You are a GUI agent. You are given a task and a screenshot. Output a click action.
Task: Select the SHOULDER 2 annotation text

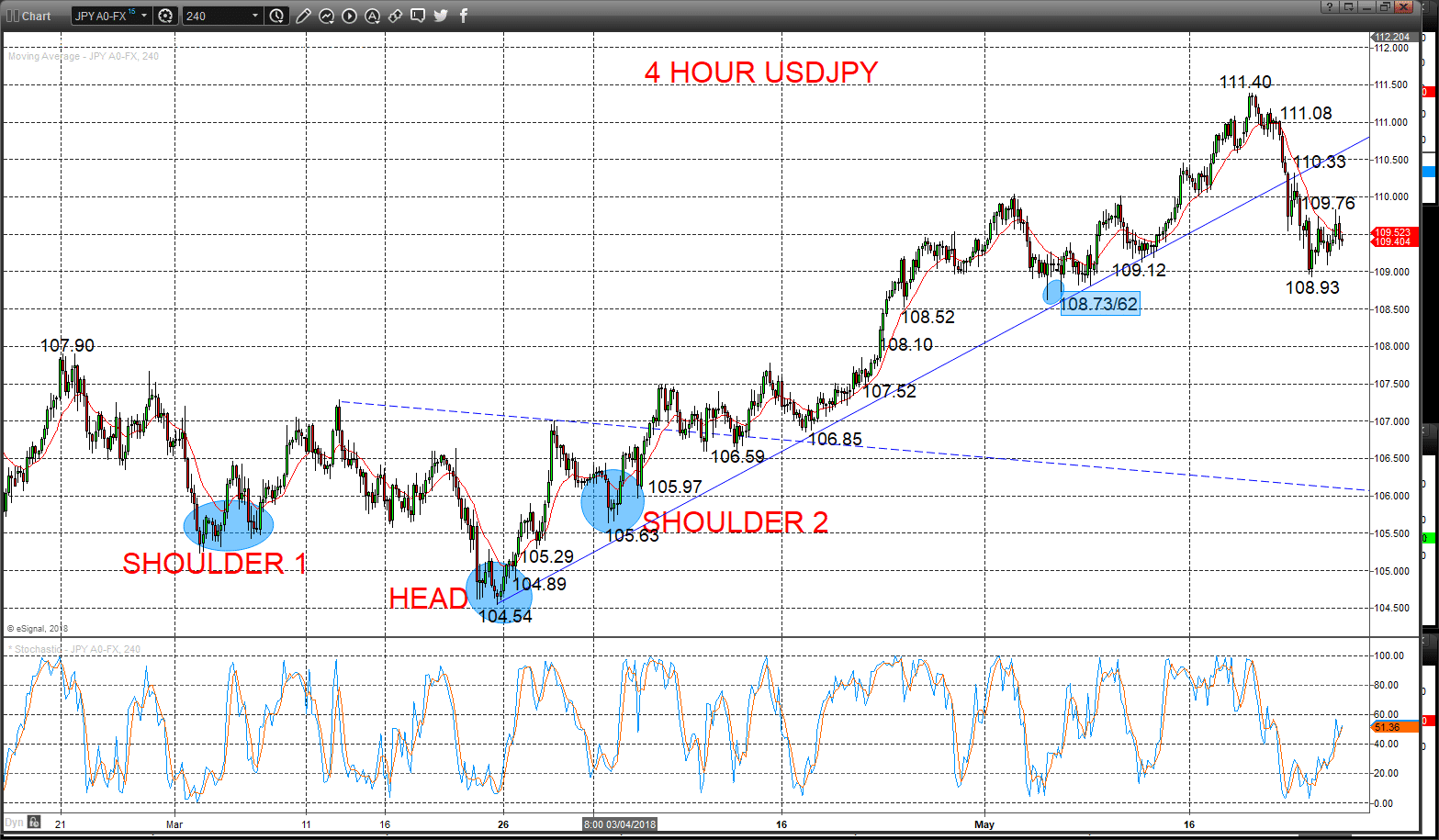(736, 521)
